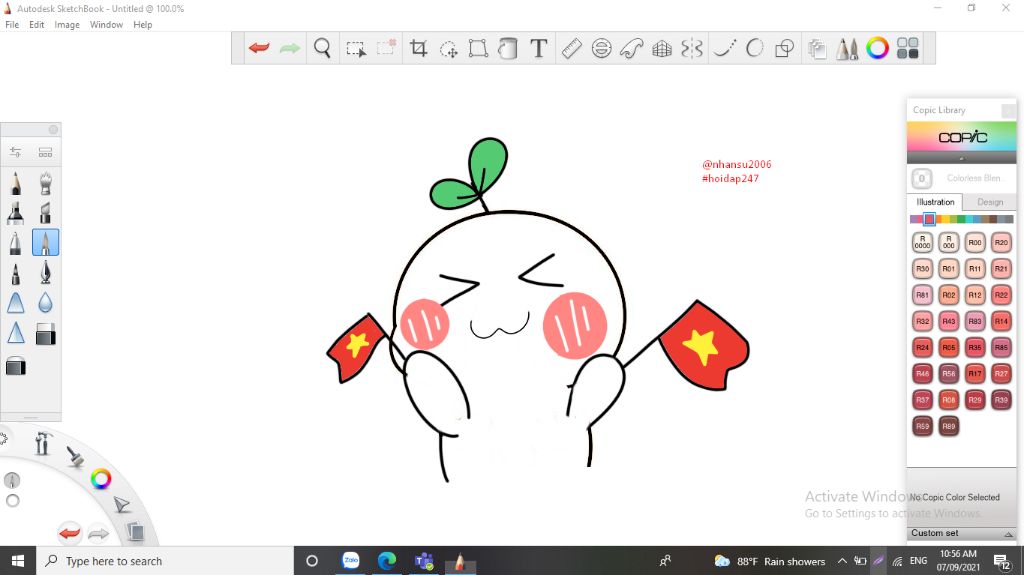
Task: Switch to the Design tab
Action: pos(990,202)
